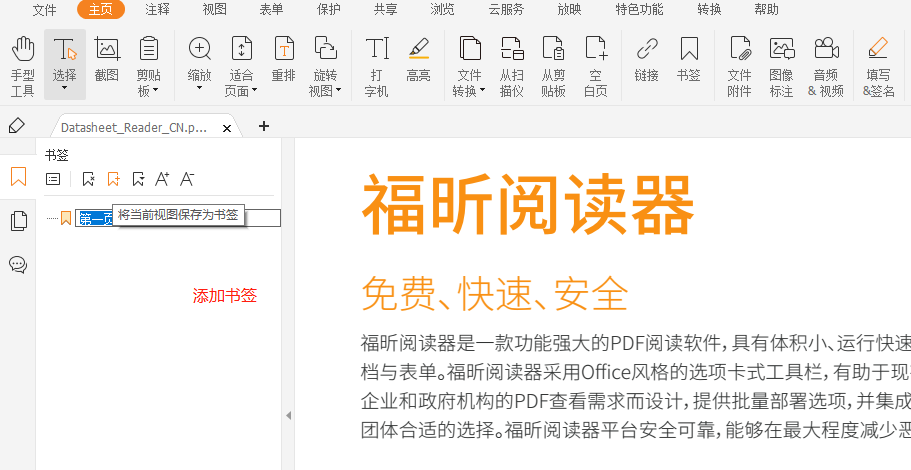Open the 文件 menu

(x=44, y=10)
